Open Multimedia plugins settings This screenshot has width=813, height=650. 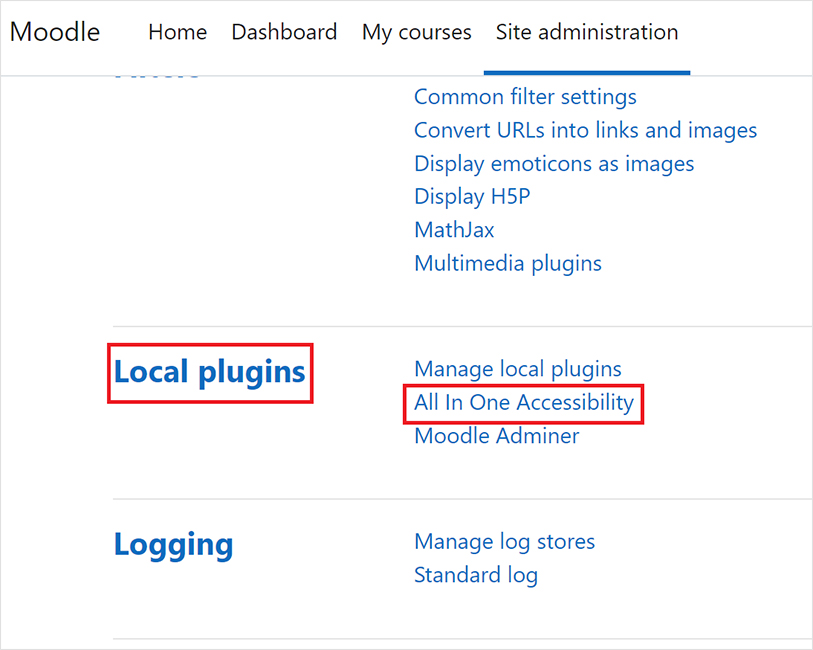tap(508, 263)
